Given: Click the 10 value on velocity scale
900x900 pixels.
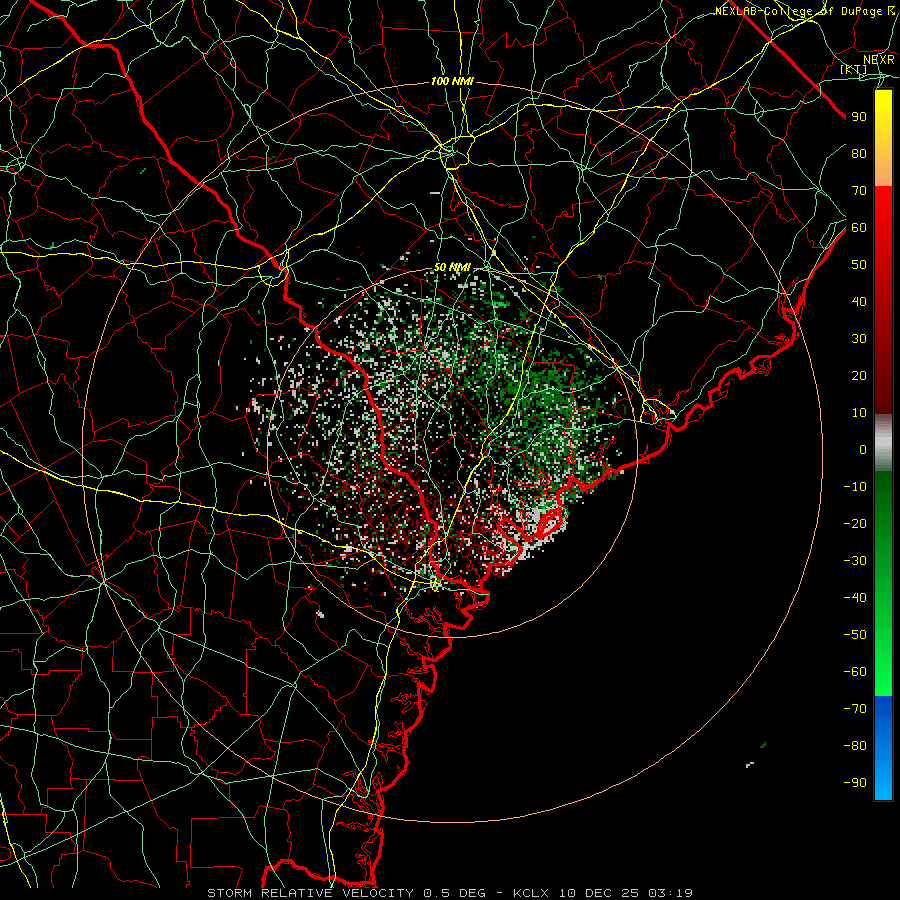Looking at the screenshot, I should (859, 413).
